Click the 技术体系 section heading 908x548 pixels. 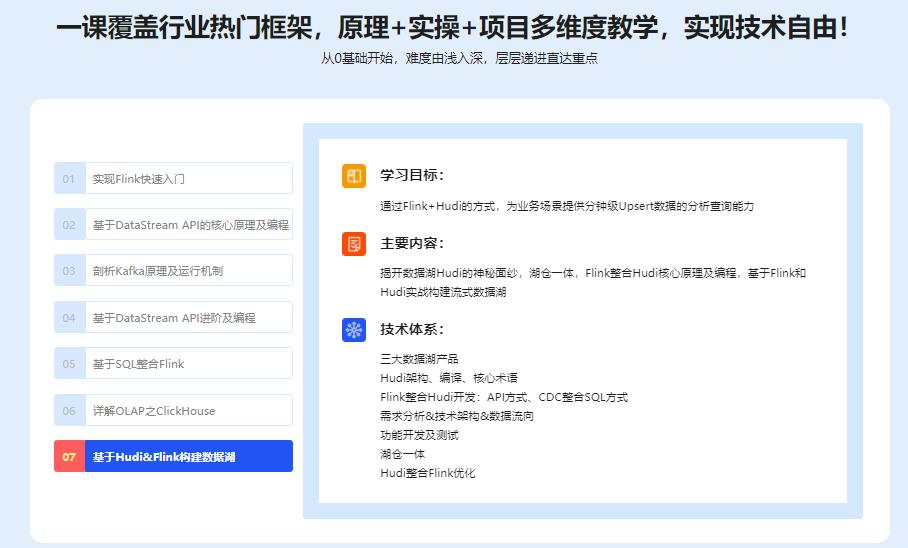click(x=412, y=330)
